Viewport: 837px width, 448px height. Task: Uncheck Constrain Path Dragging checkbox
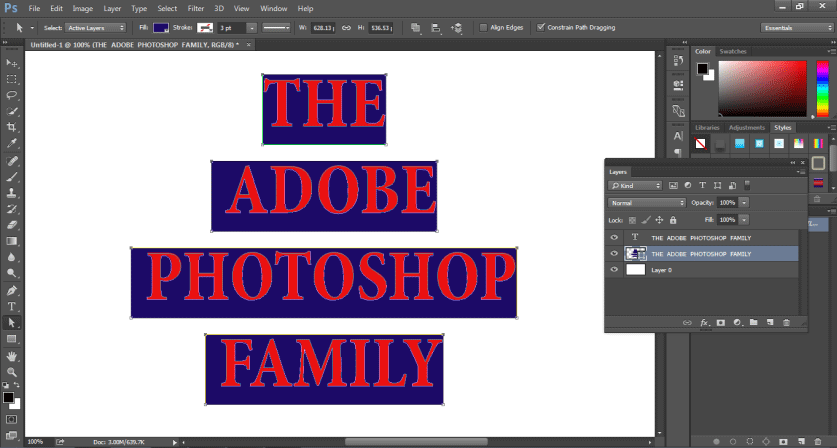click(541, 27)
